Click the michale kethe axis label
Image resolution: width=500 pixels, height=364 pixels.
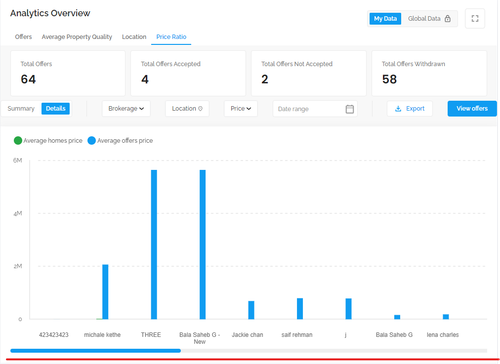102,335
